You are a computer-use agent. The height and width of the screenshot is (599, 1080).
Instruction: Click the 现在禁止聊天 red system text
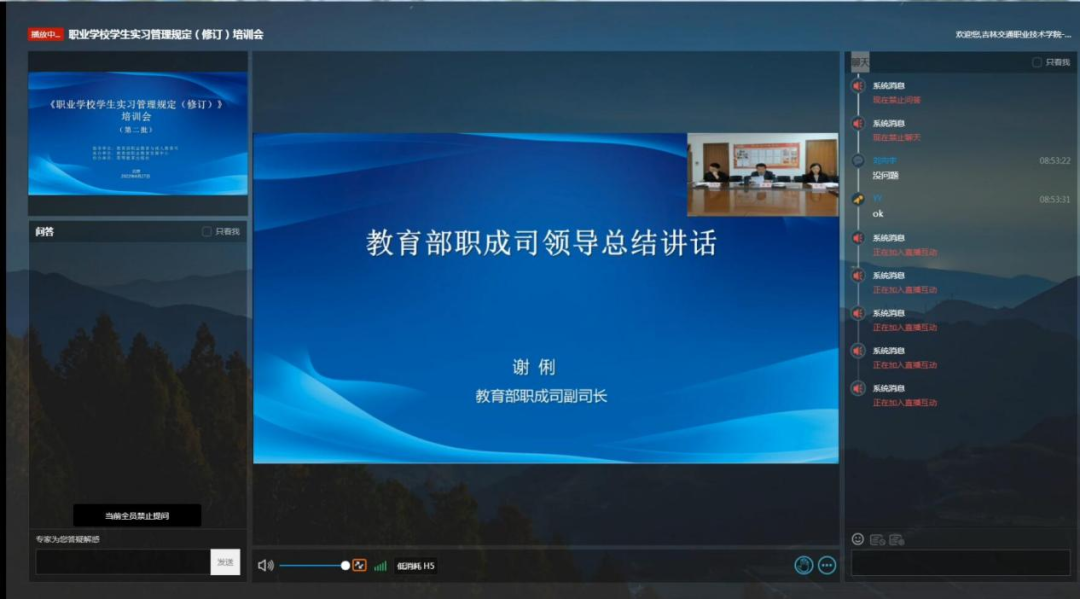pyautogui.click(x=896, y=138)
